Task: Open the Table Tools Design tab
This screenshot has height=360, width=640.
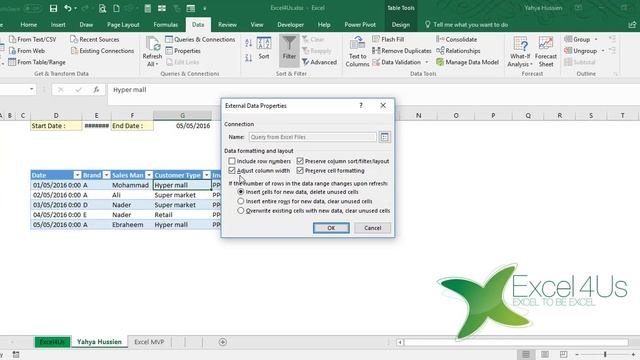Action: pos(400,24)
